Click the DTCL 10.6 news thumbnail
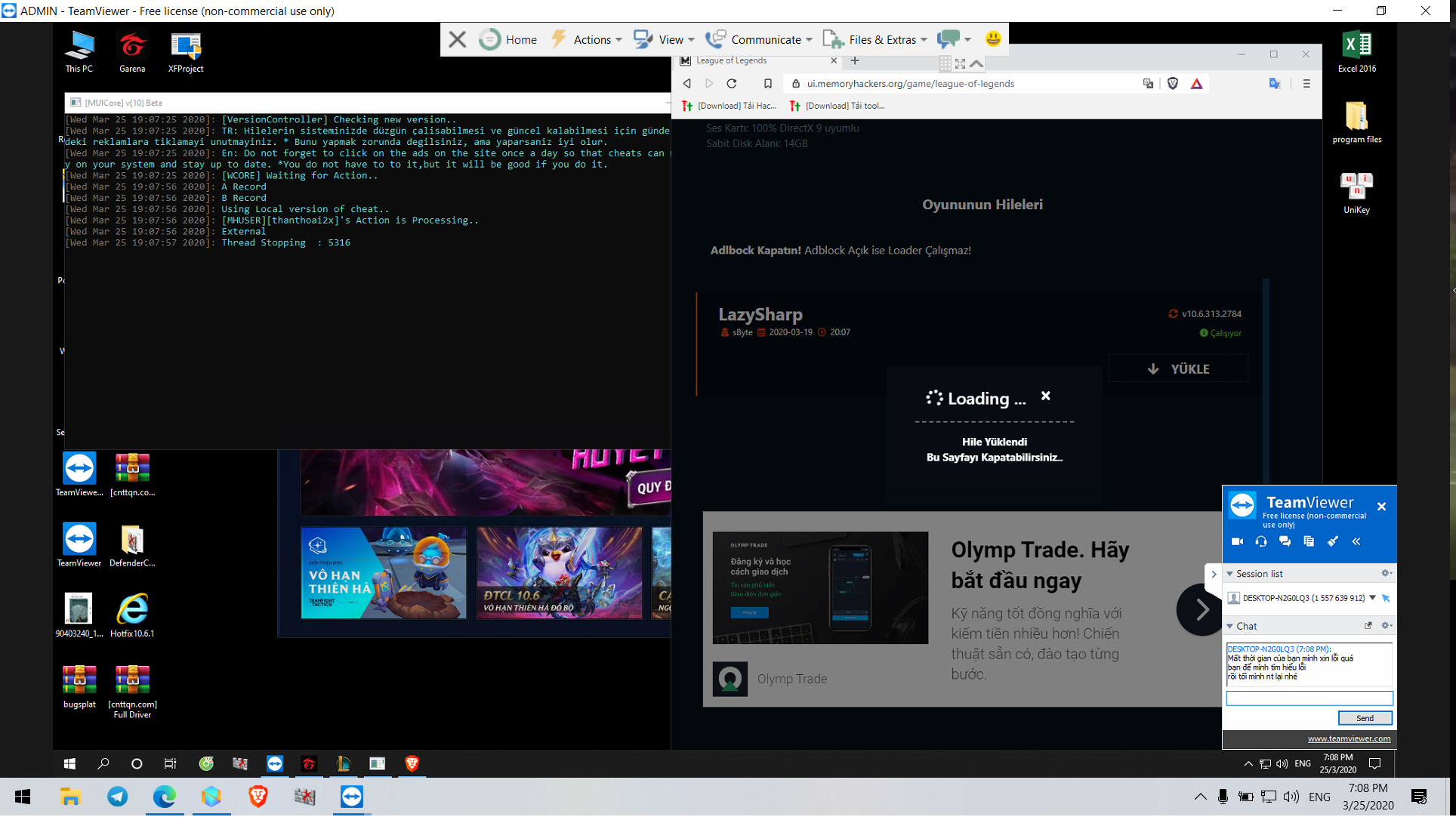The height and width of the screenshot is (817, 1456). [560, 572]
